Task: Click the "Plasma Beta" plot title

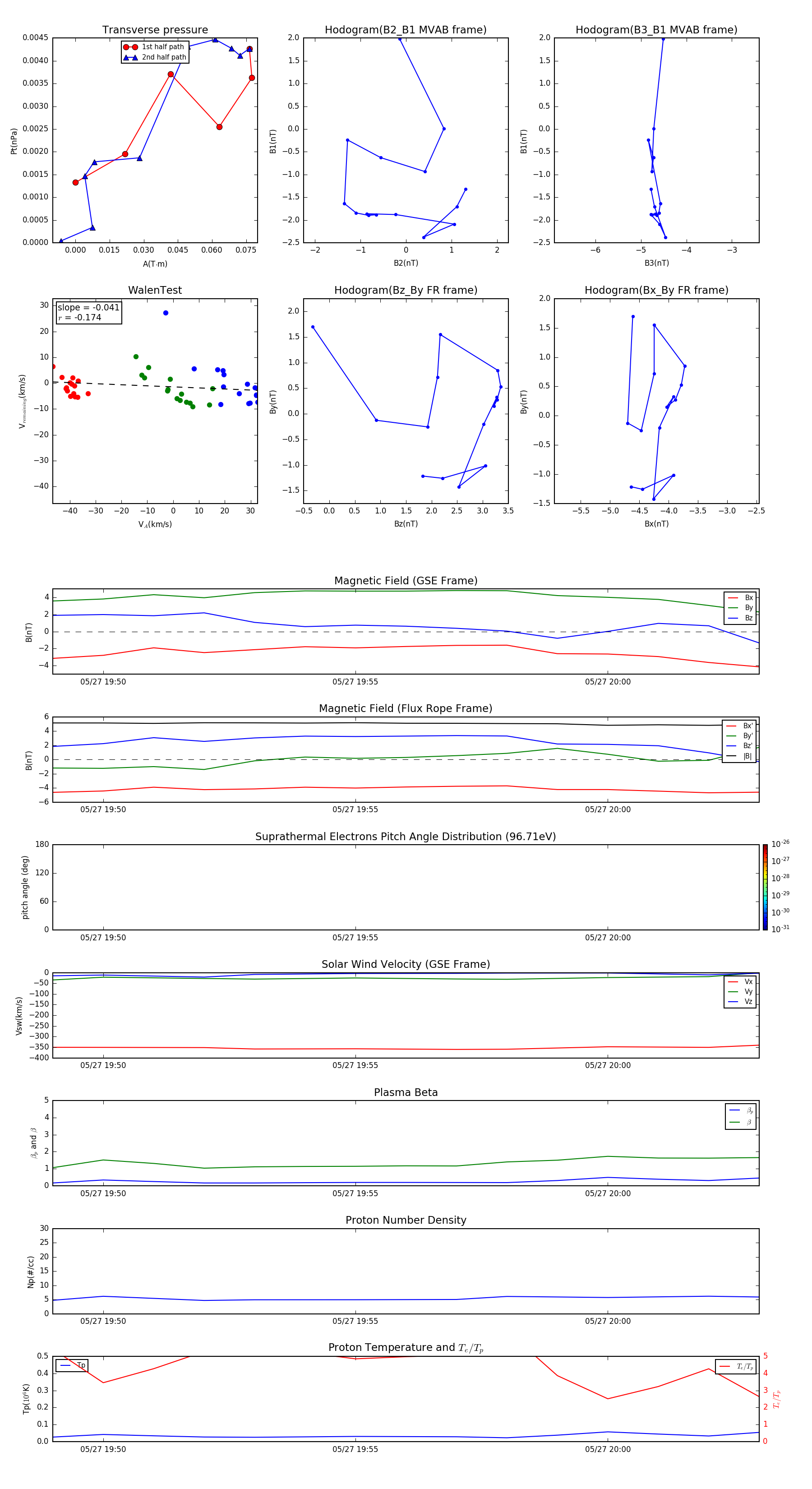Action: pyautogui.click(x=406, y=1093)
